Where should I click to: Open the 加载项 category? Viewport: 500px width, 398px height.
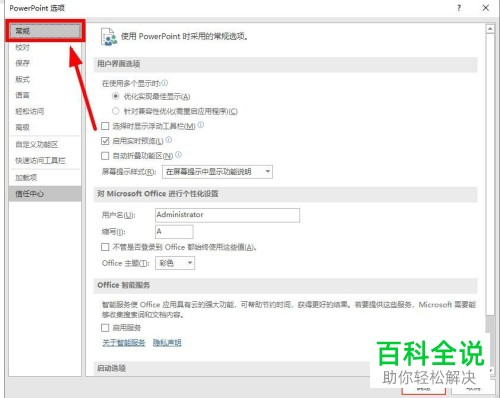point(45,178)
